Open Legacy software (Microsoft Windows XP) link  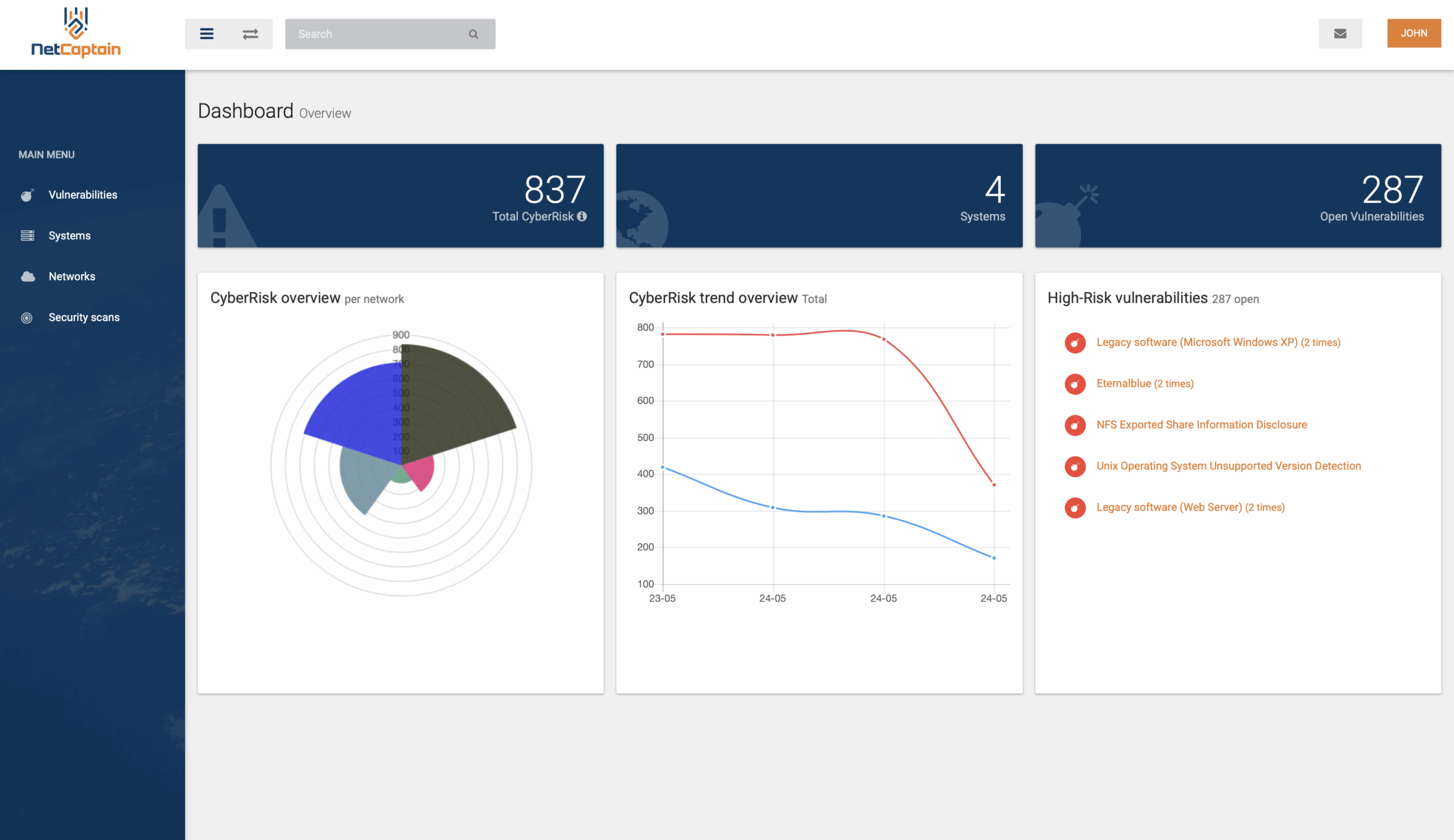[x=1218, y=342]
